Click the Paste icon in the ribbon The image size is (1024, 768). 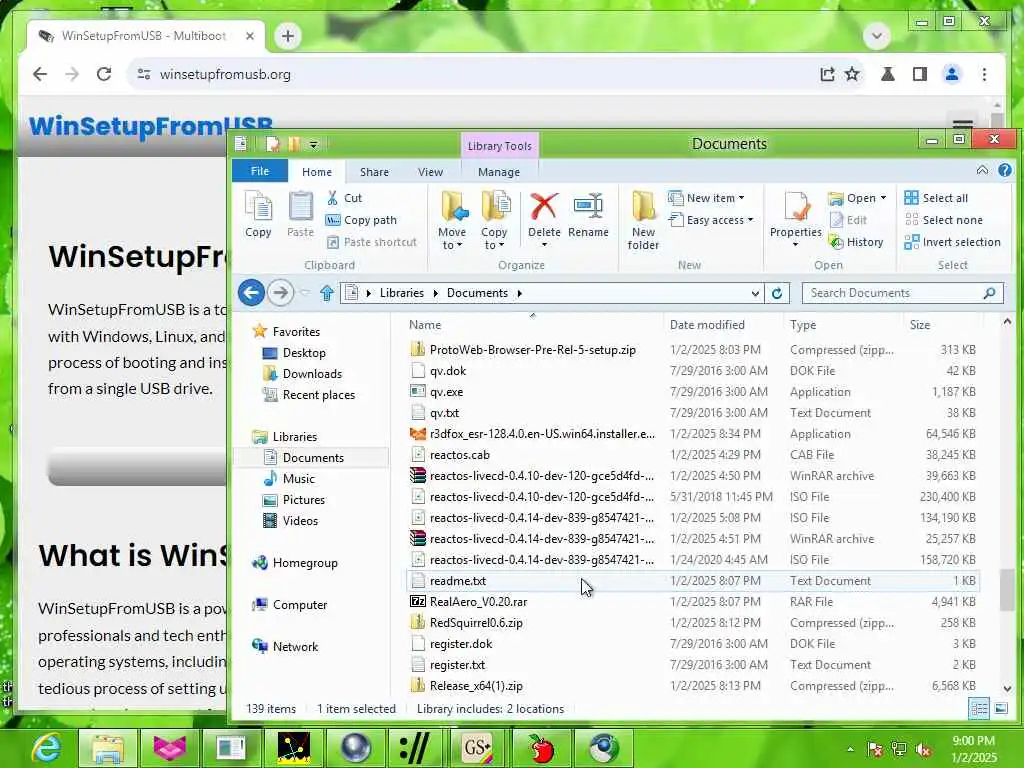[x=300, y=214]
